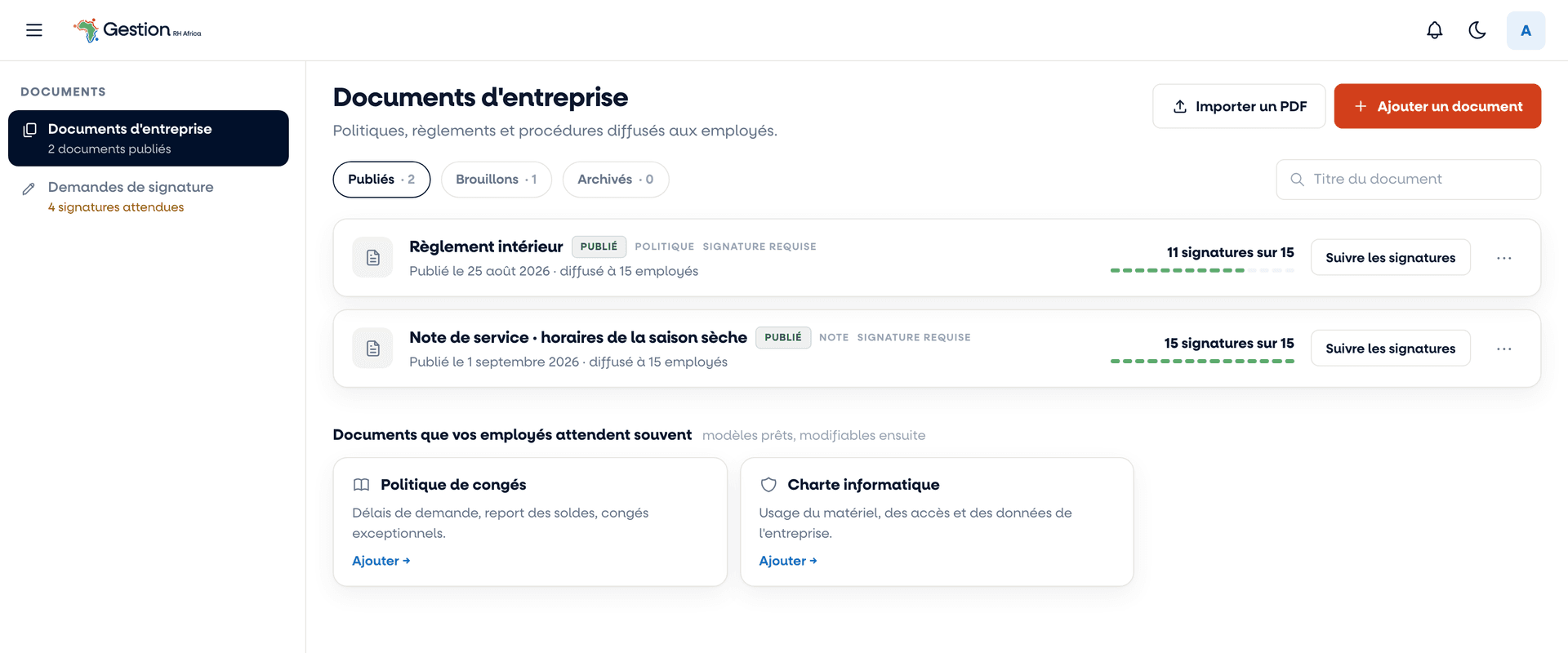Select the Politique de congés template title

(453, 485)
